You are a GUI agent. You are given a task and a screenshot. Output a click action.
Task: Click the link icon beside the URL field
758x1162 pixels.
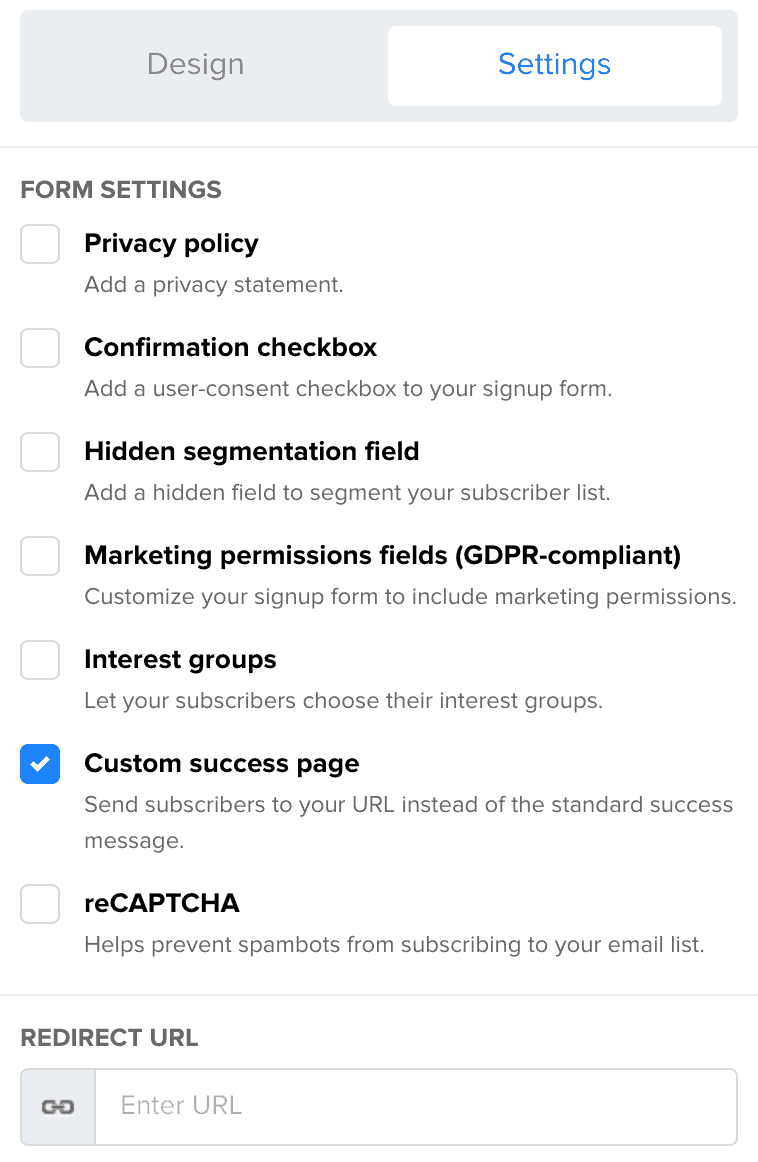58,1106
